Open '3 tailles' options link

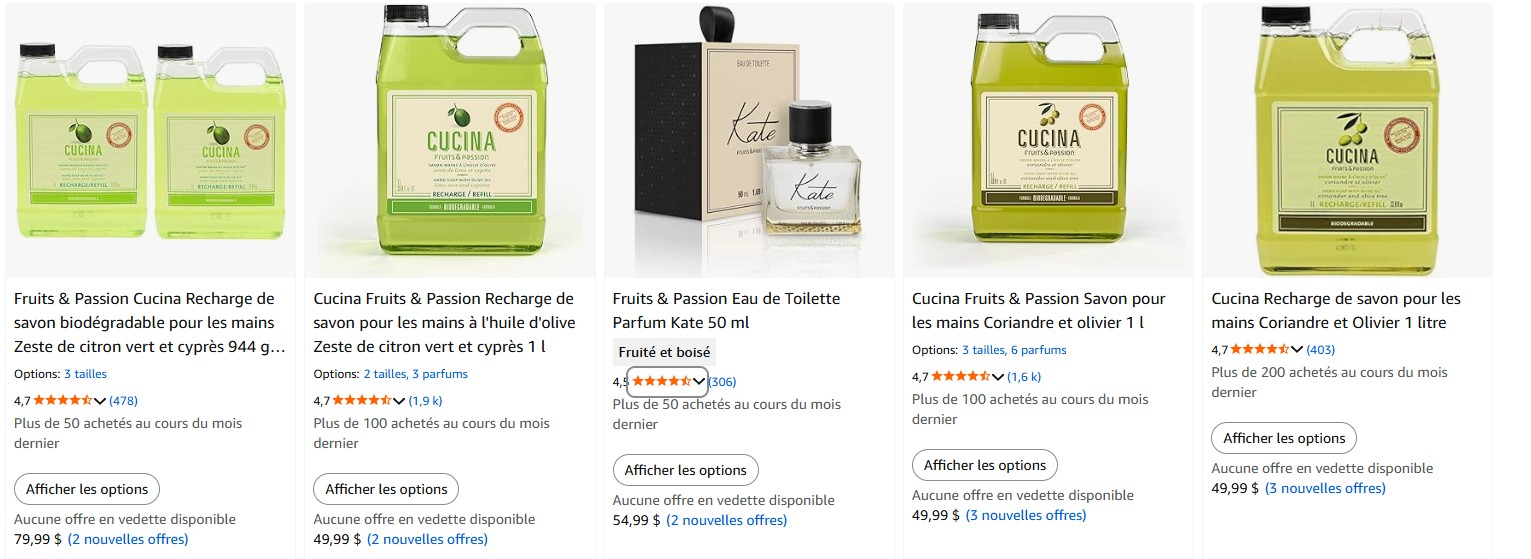85,374
